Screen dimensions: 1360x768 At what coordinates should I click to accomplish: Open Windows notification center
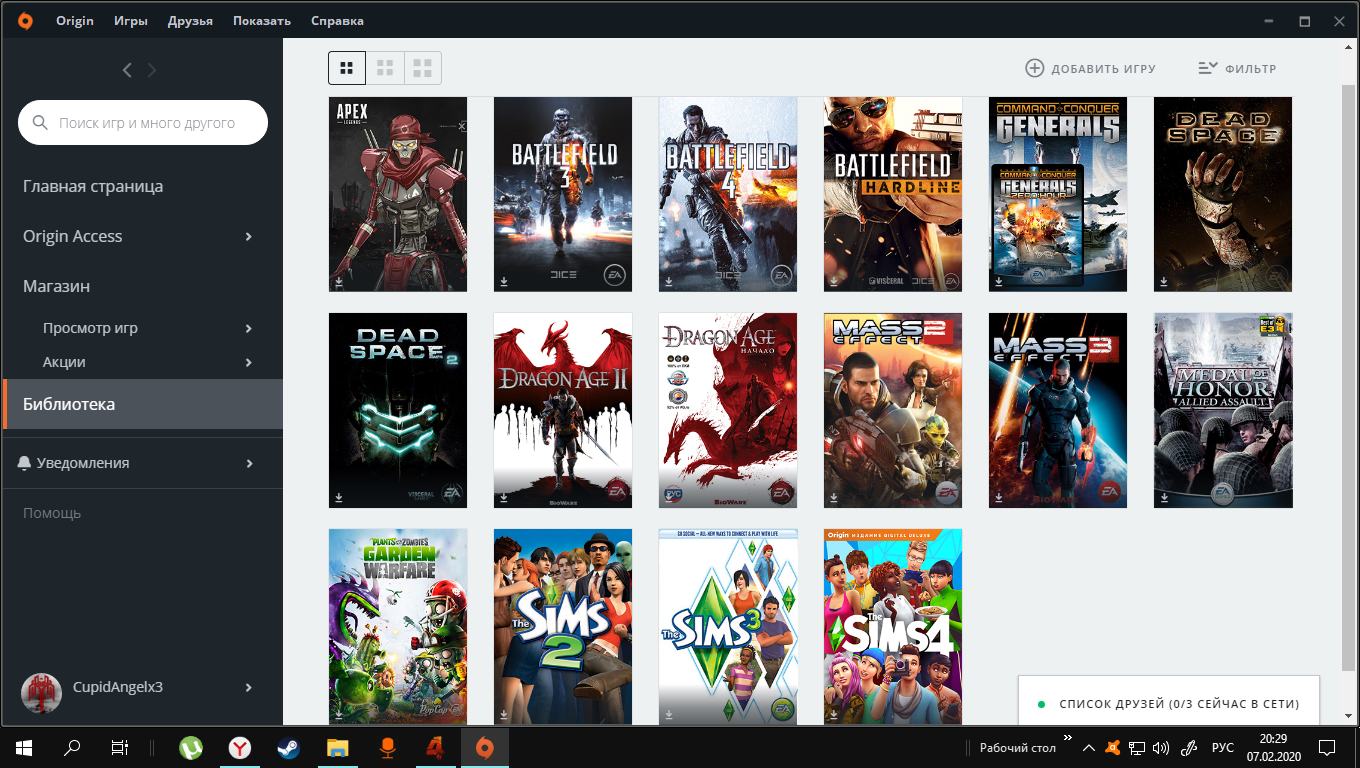pos(1327,747)
